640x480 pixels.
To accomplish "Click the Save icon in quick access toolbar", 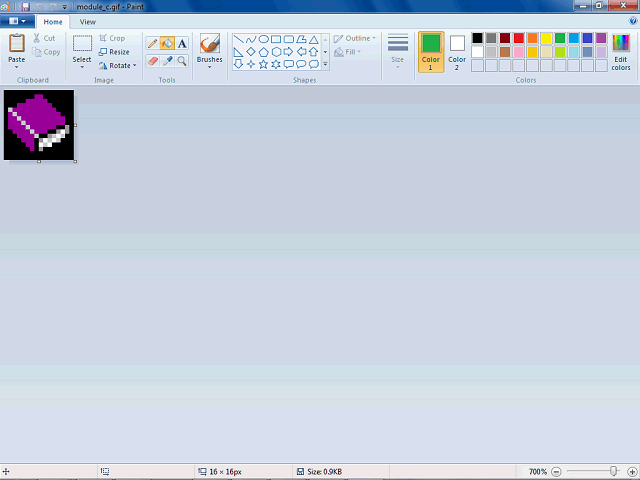I will click(25, 7).
